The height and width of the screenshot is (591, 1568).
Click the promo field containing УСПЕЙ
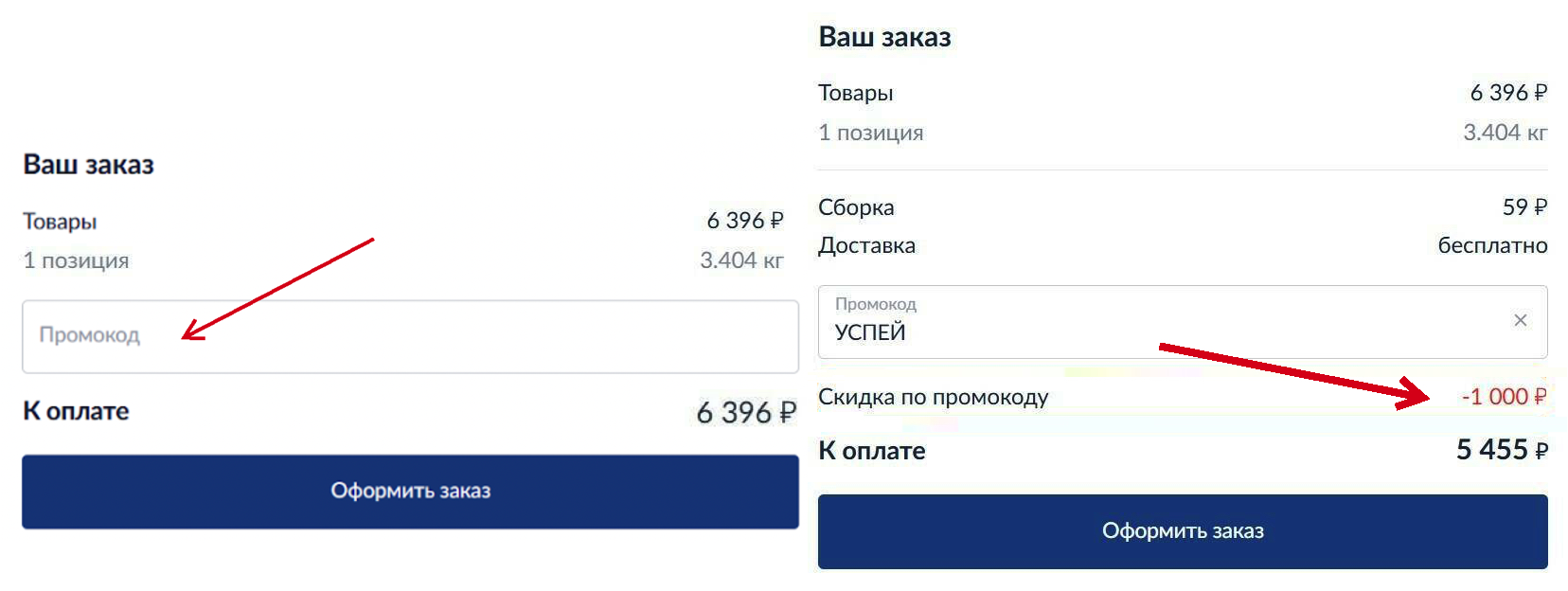pos(1136,323)
